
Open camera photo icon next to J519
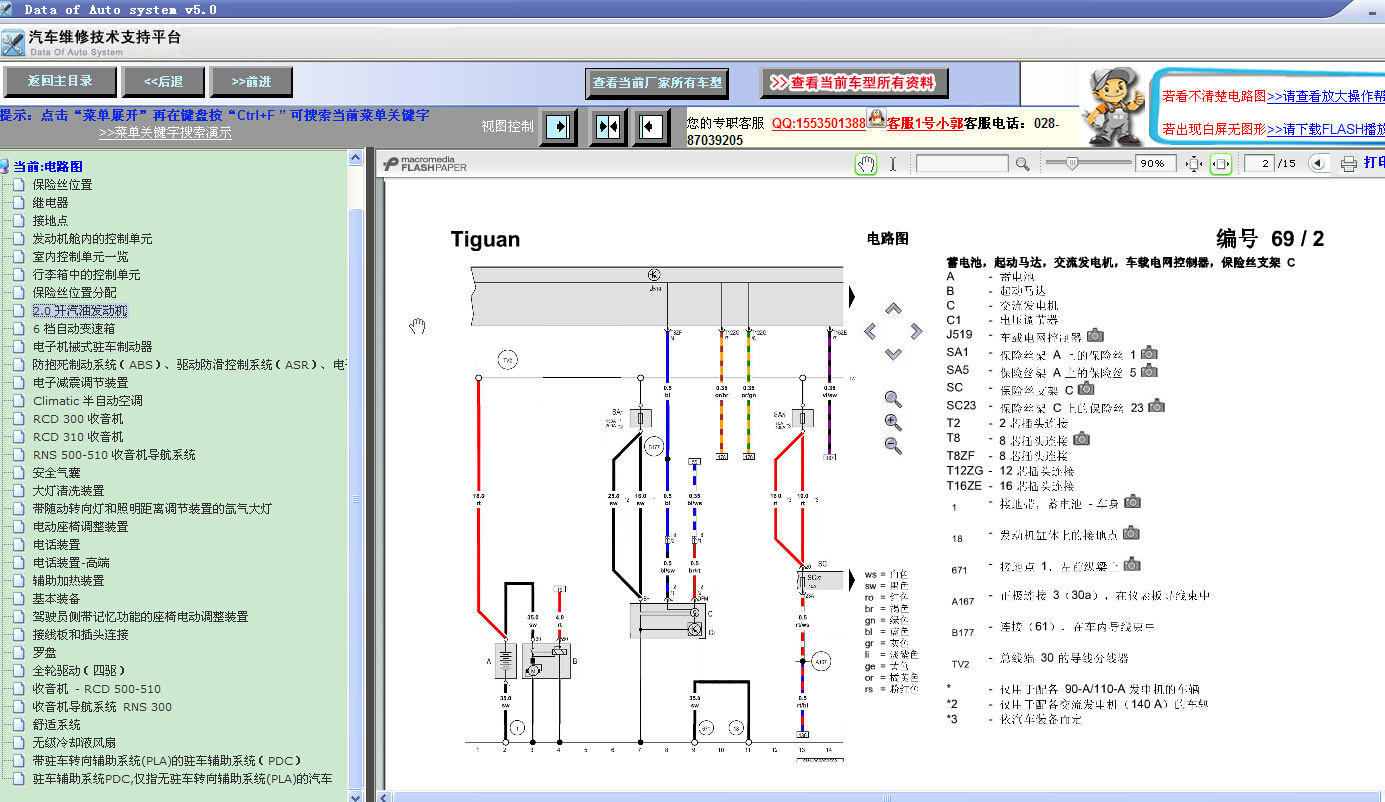[x=1096, y=335]
